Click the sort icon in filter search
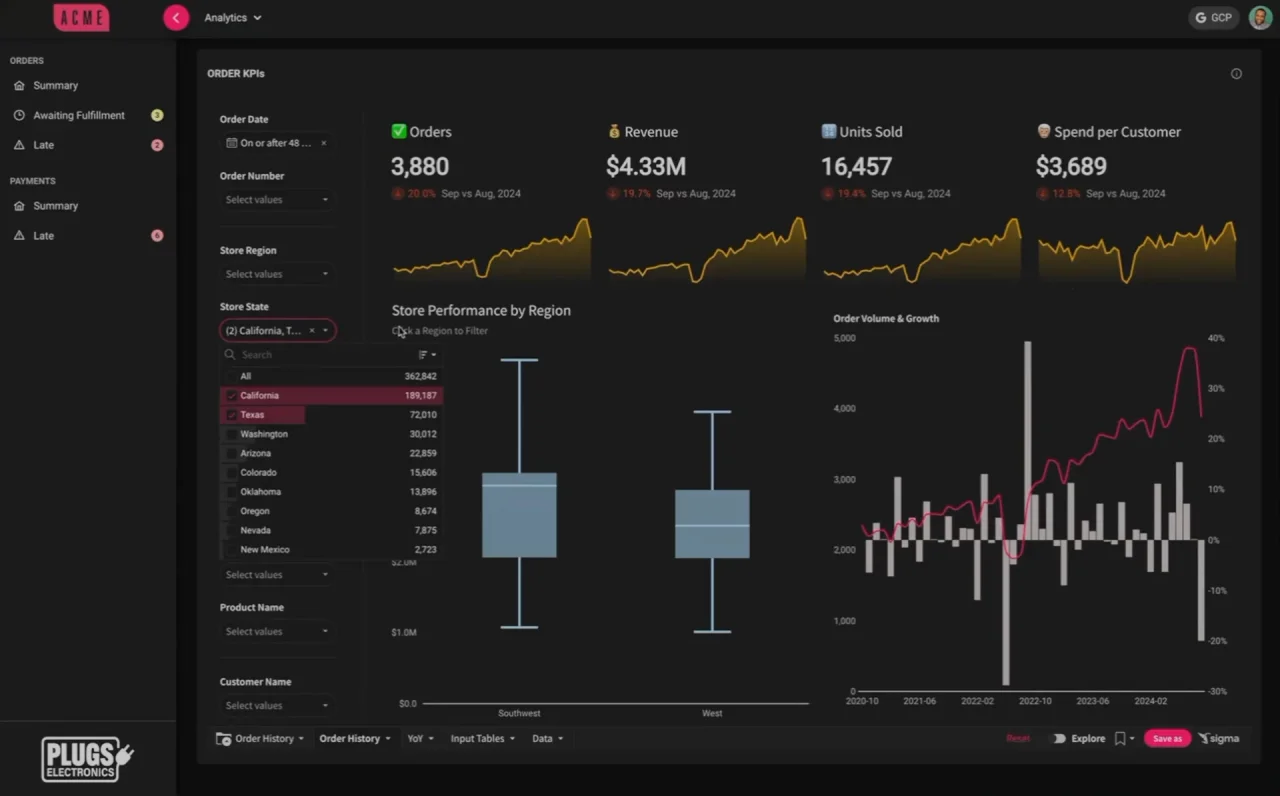This screenshot has width=1280, height=796. pos(426,355)
